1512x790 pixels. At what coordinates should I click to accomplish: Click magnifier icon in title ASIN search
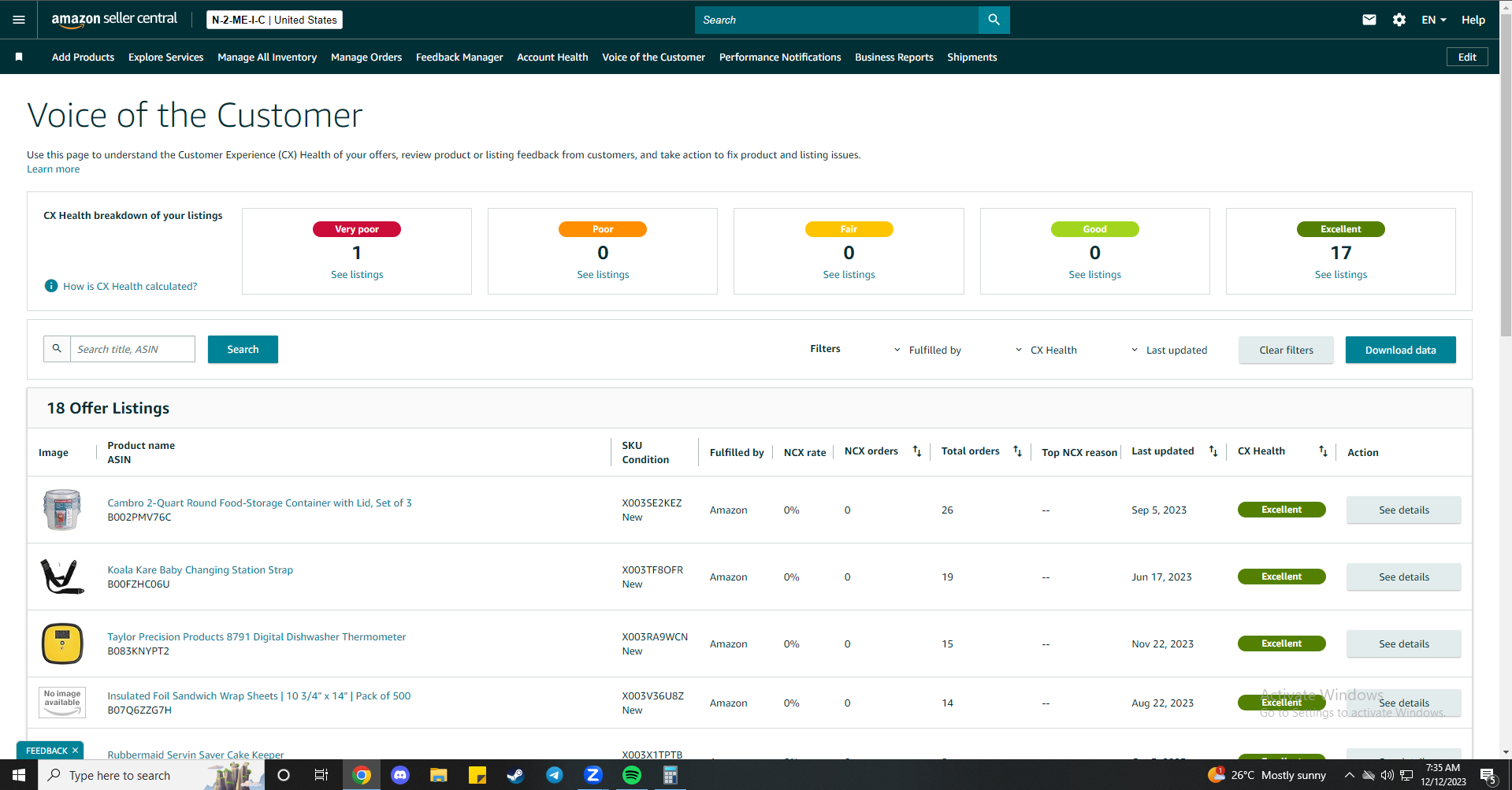pyautogui.click(x=57, y=349)
